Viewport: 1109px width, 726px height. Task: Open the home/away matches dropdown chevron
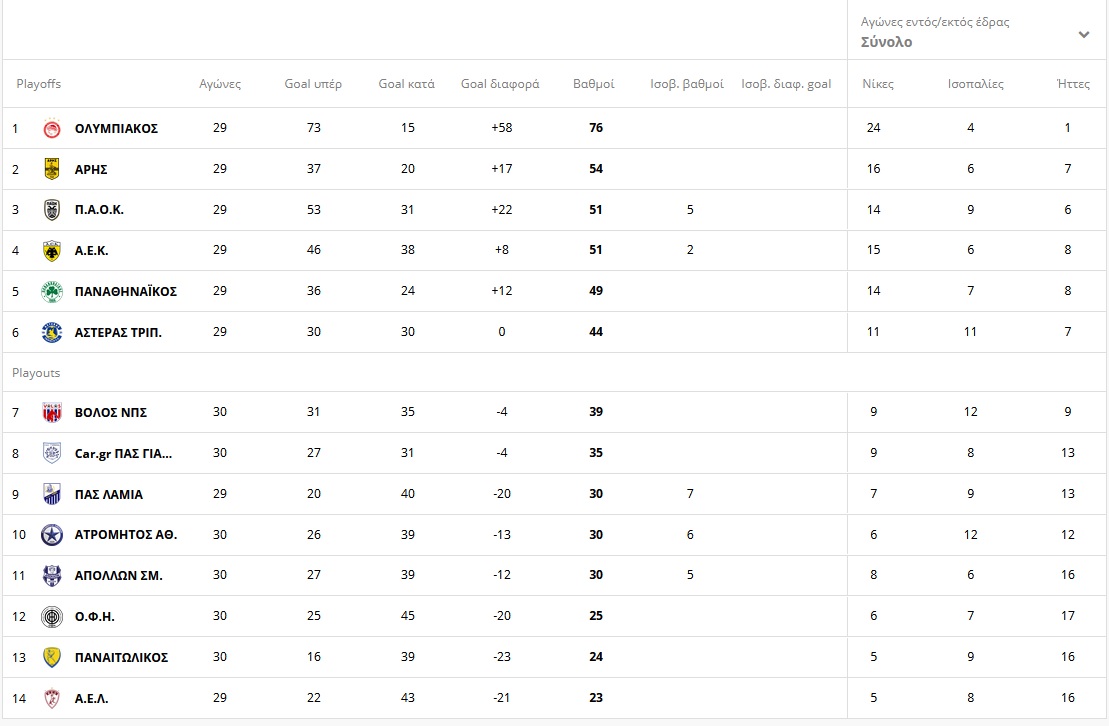(1083, 34)
